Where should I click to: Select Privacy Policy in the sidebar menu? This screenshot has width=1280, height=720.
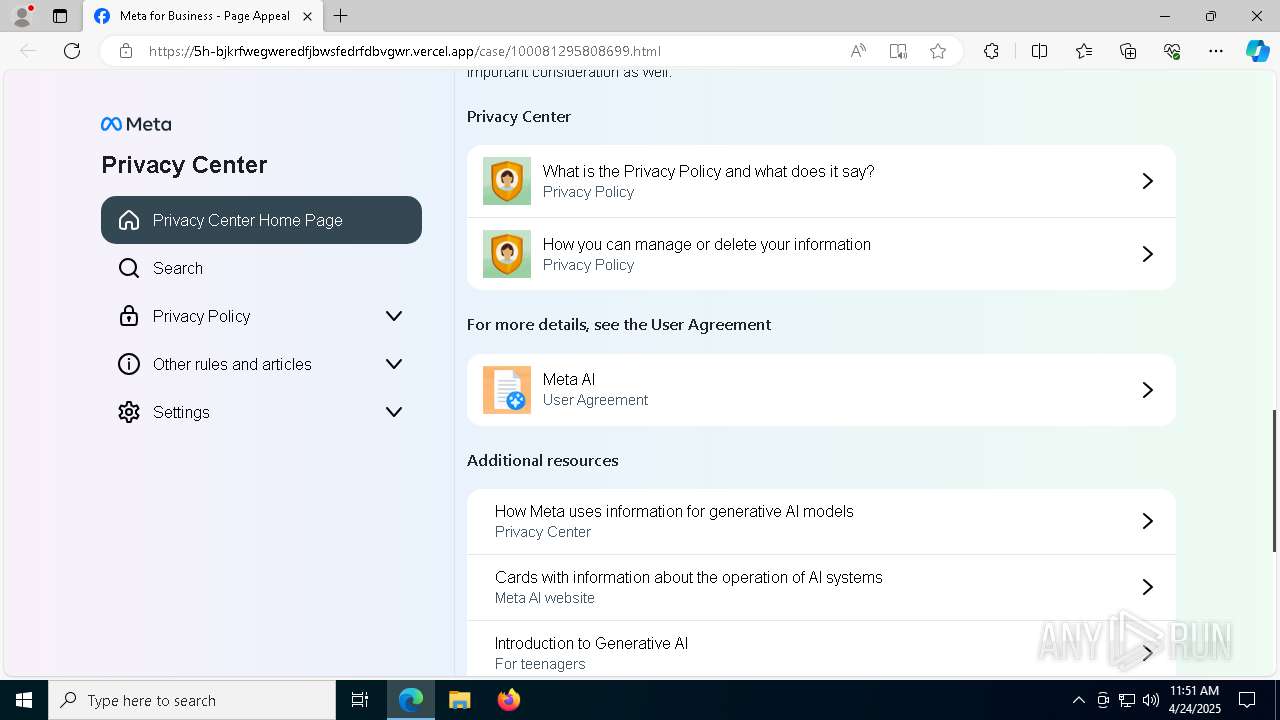pyautogui.click(x=261, y=316)
